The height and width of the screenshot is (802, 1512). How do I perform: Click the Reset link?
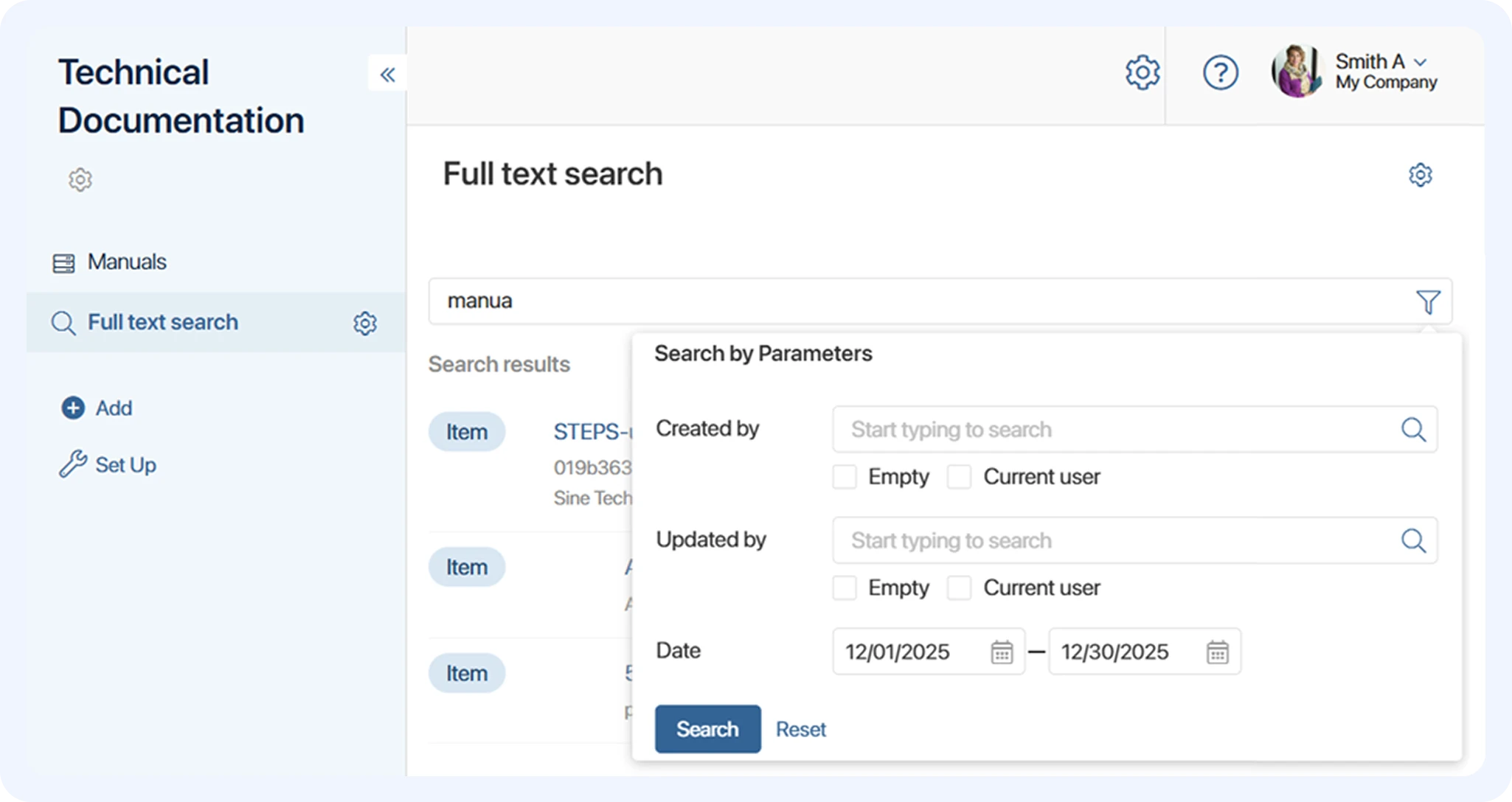tap(800, 729)
